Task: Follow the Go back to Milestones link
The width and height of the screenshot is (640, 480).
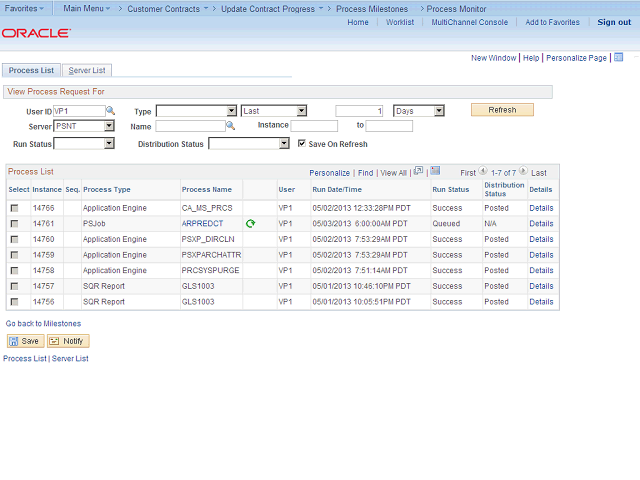Action: [43, 324]
